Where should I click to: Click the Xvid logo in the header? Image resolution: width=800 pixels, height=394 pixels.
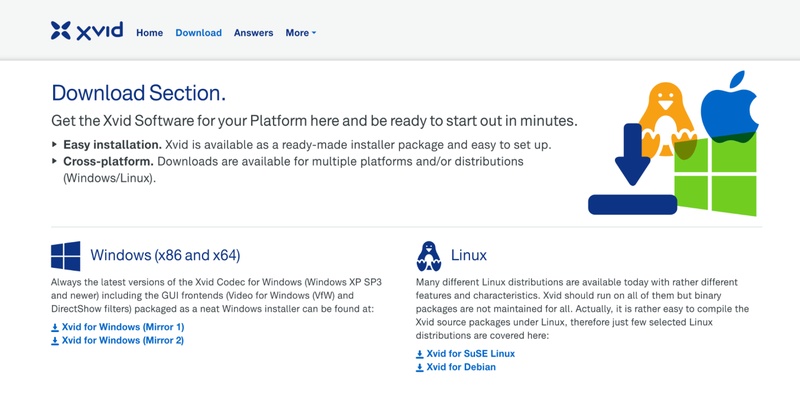(x=87, y=31)
